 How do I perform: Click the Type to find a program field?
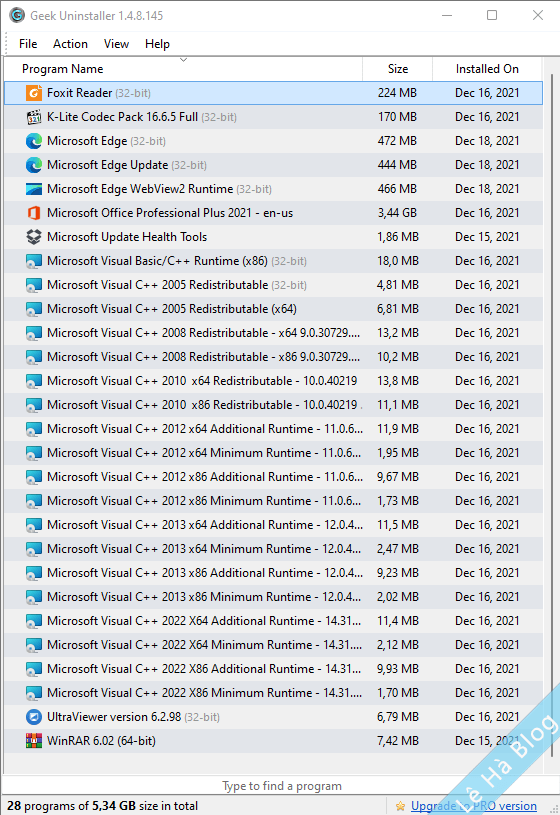click(282, 786)
